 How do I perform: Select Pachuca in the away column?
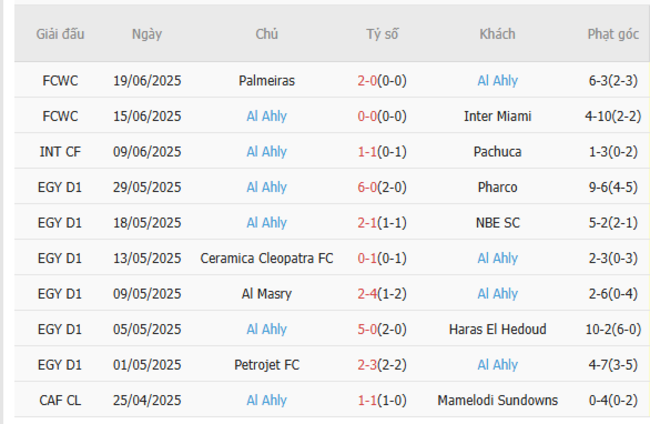click(497, 151)
